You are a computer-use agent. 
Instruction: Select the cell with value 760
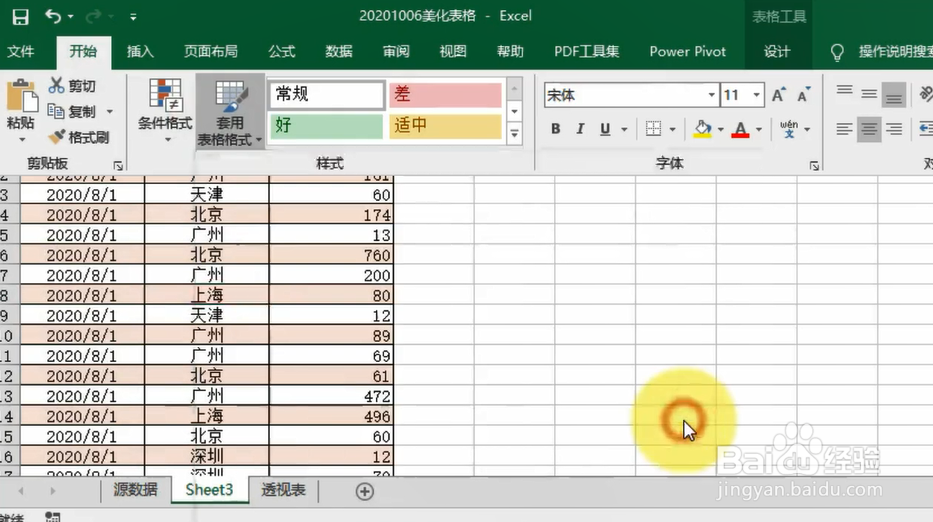click(x=331, y=255)
